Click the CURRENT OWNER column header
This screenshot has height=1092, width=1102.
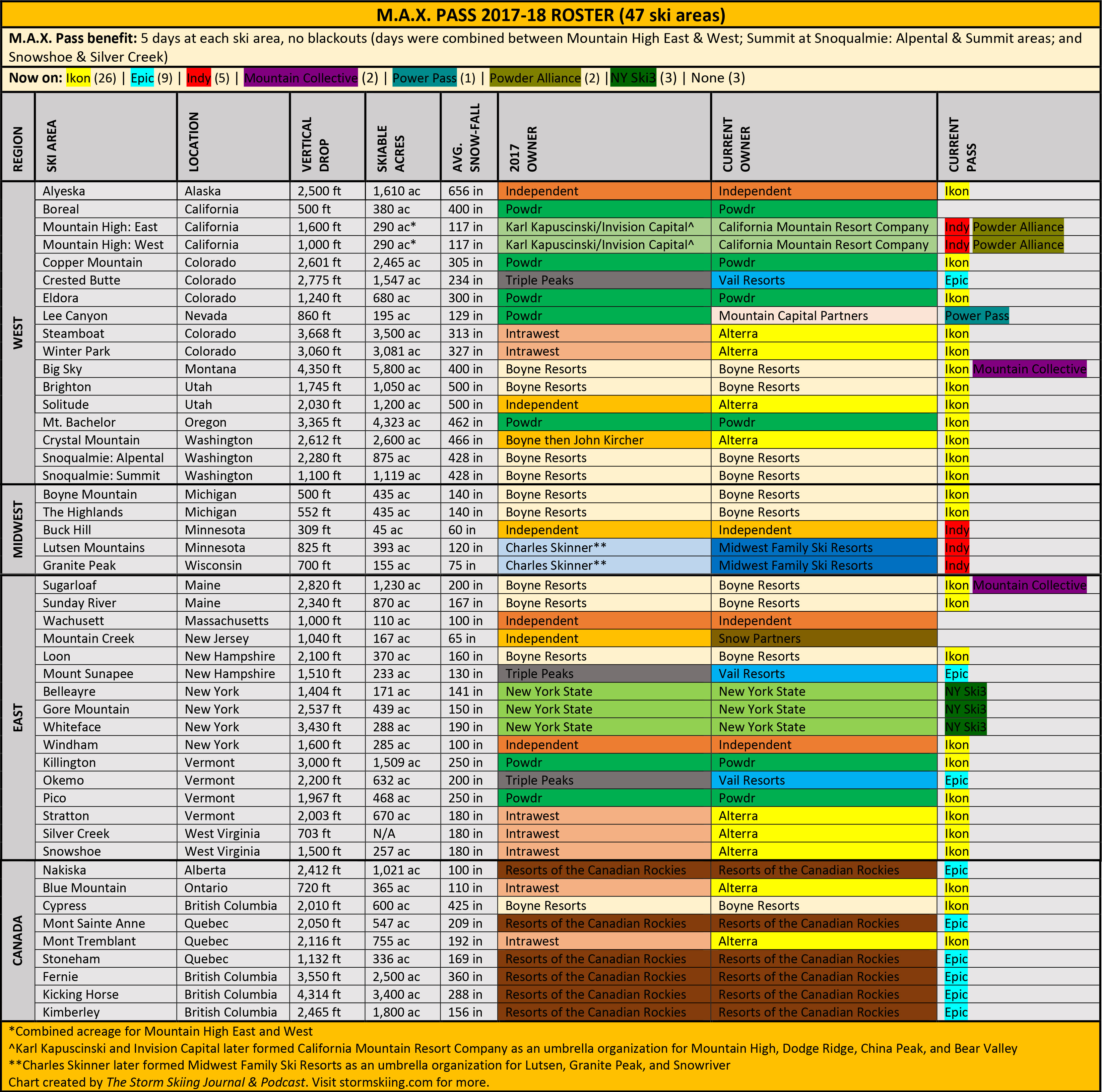coord(736,145)
